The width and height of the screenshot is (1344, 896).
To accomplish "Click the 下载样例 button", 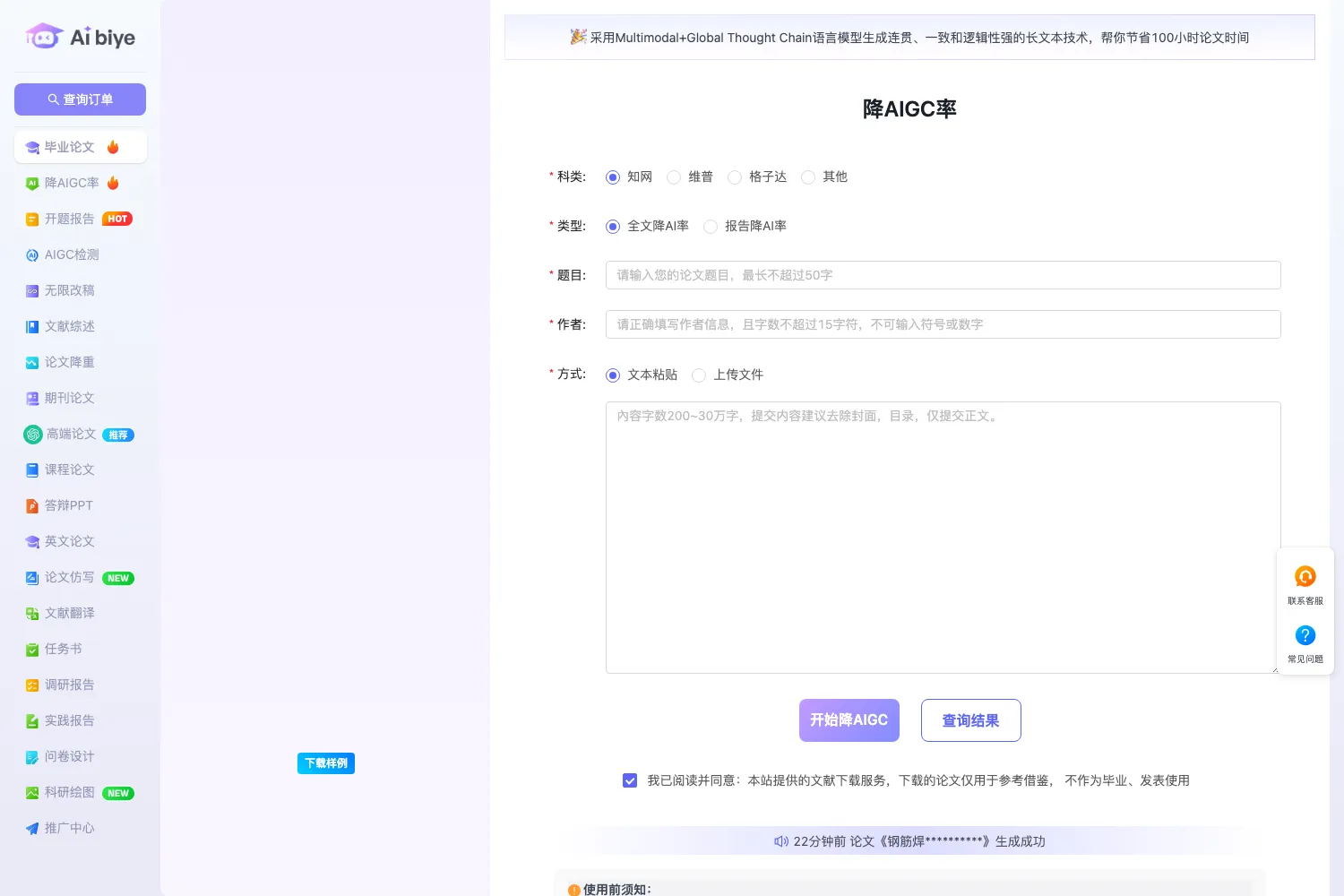I will [x=326, y=763].
